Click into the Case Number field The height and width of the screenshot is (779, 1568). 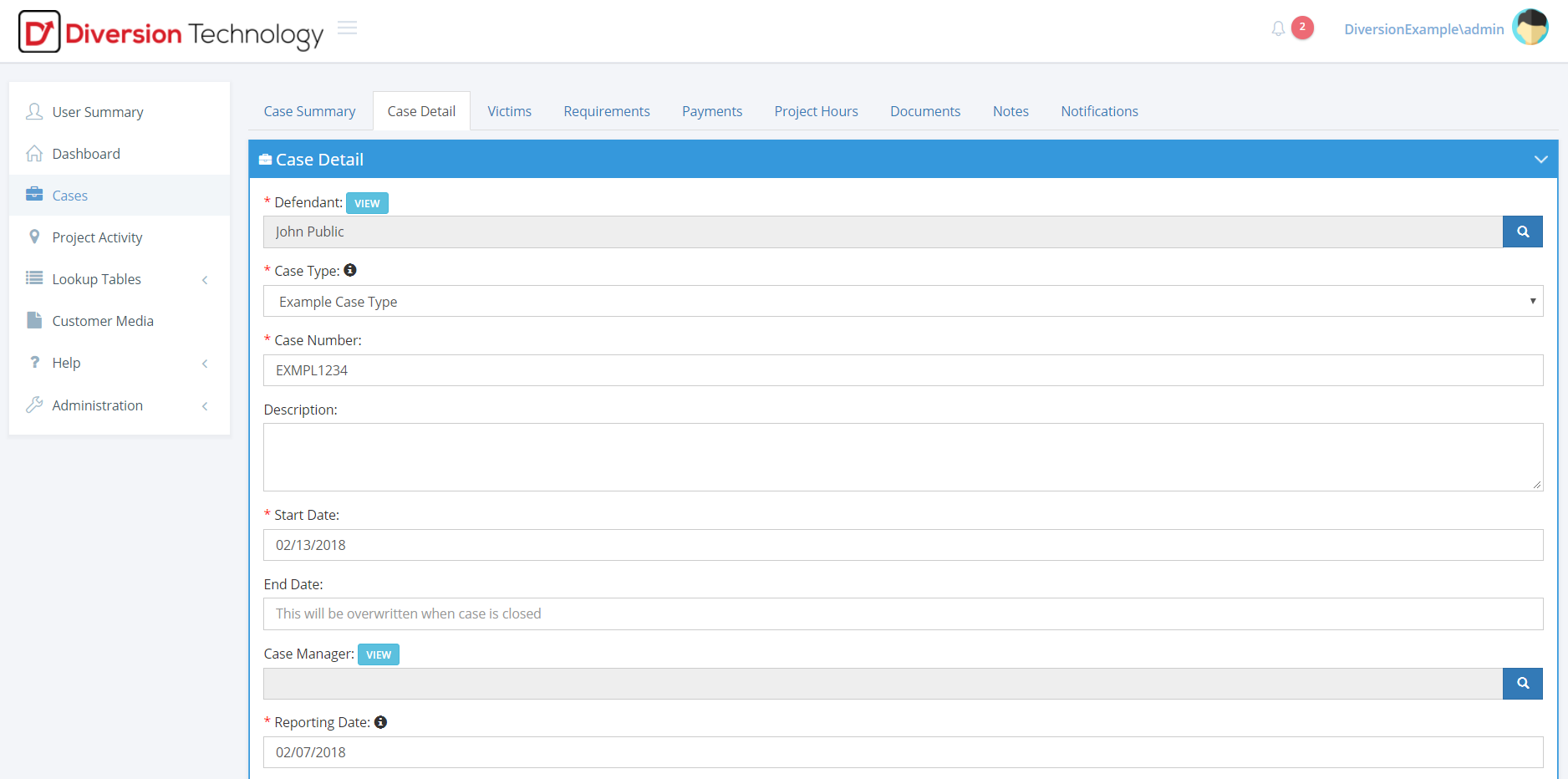903,370
